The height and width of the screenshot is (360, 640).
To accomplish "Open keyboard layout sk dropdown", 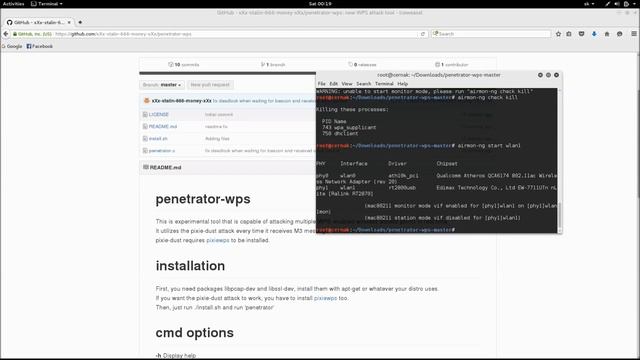I will click(x=589, y=4).
